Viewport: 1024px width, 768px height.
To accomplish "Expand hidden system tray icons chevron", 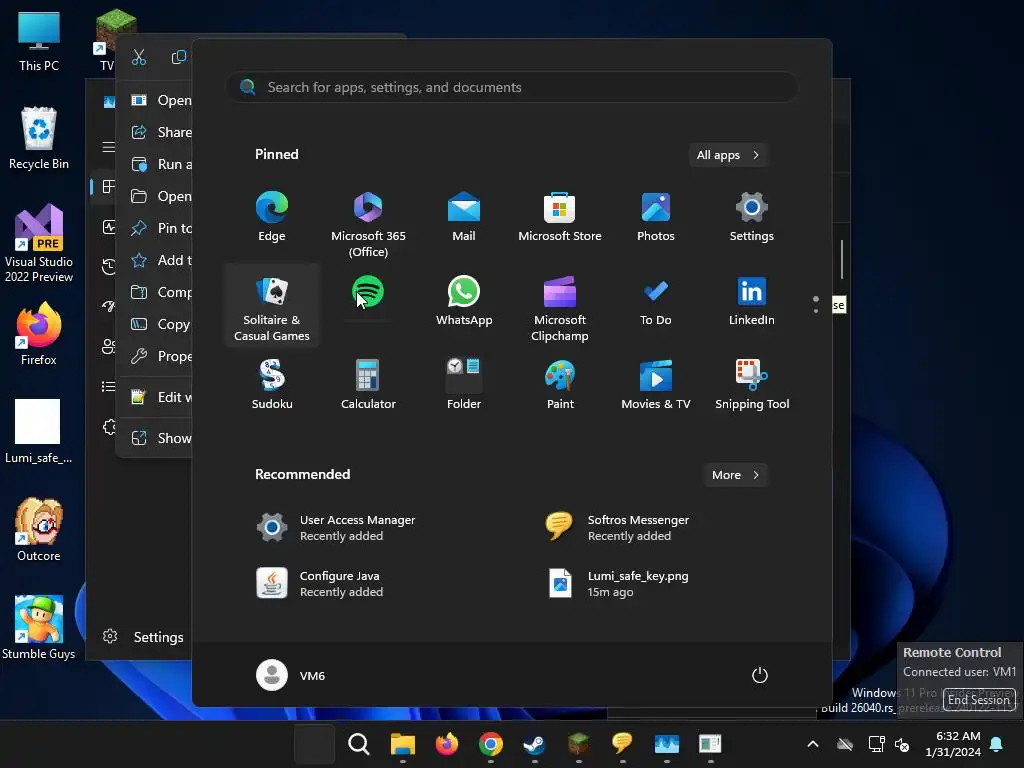I will [x=813, y=744].
